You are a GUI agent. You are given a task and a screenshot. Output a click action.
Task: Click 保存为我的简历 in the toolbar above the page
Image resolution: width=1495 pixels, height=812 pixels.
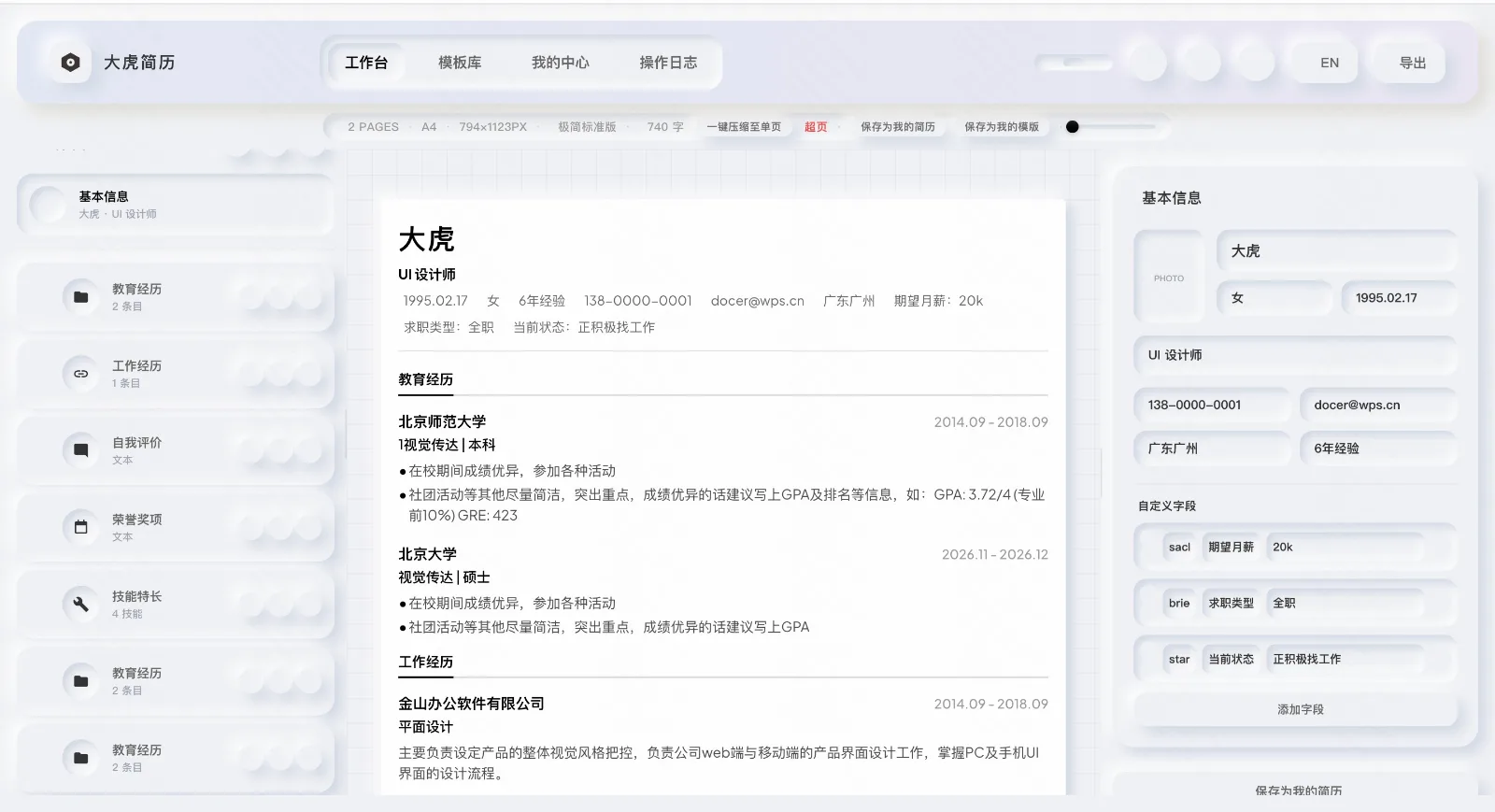point(898,127)
